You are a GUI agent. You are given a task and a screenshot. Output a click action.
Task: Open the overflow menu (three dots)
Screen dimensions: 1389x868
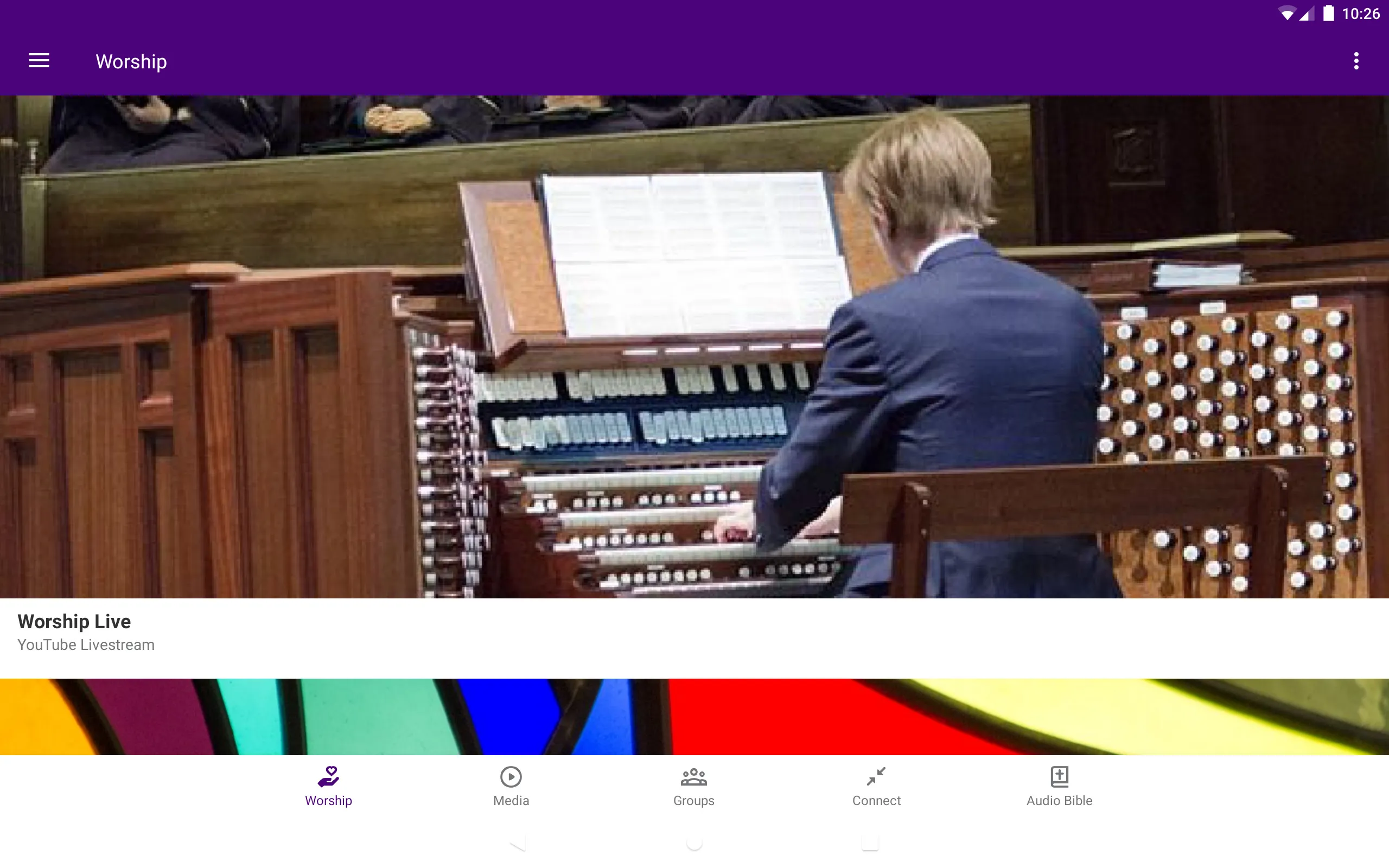coord(1356,61)
